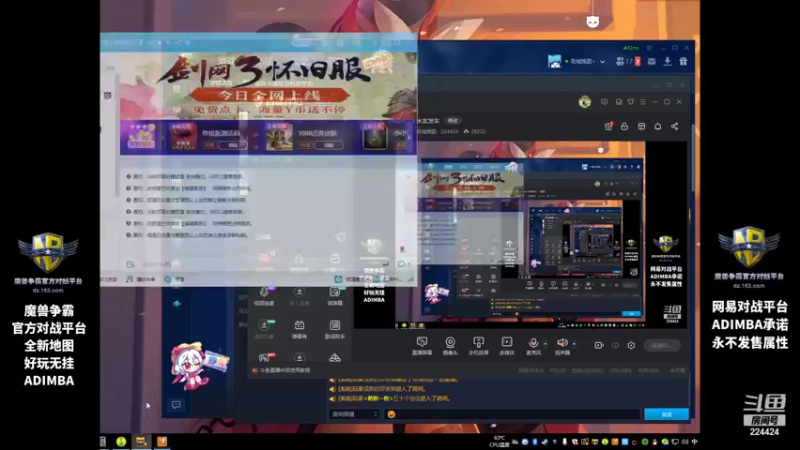Image resolution: width=800 pixels, height=450 pixels.
Task: Click the chat bubble icon in the platform sidebar
Action: pyautogui.click(x=176, y=405)
